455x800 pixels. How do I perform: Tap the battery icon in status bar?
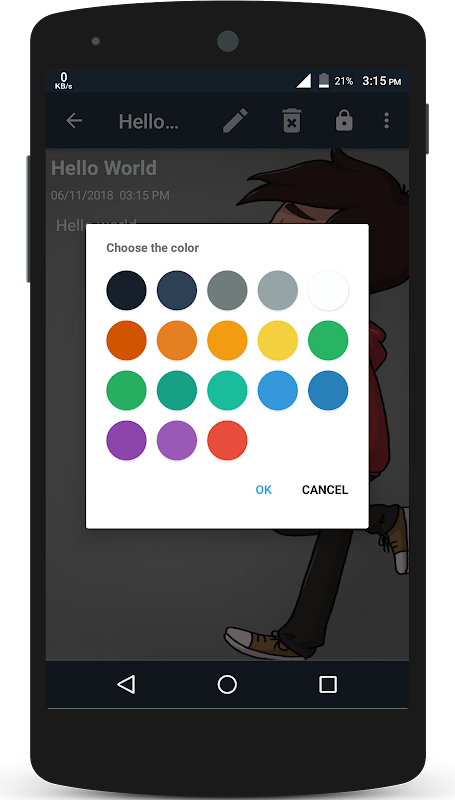click(x=324, y=81)
